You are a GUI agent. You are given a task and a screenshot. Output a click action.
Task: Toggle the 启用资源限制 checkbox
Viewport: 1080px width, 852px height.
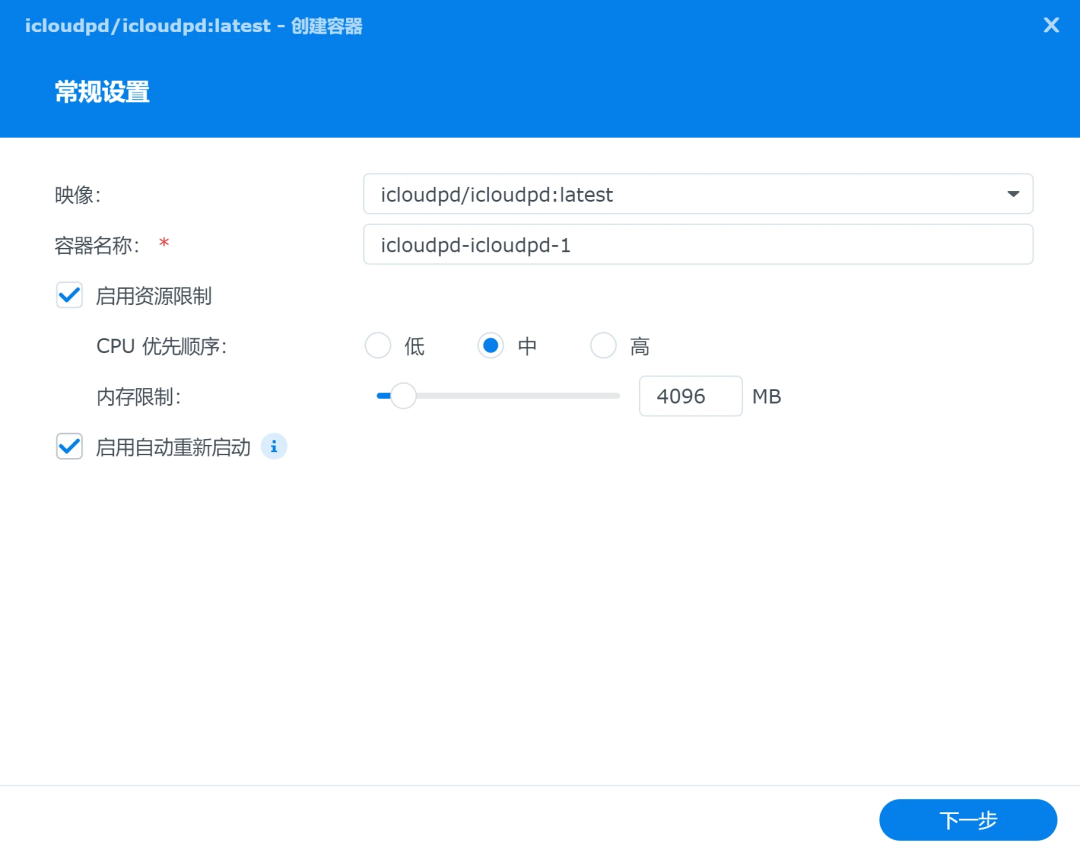70,295
